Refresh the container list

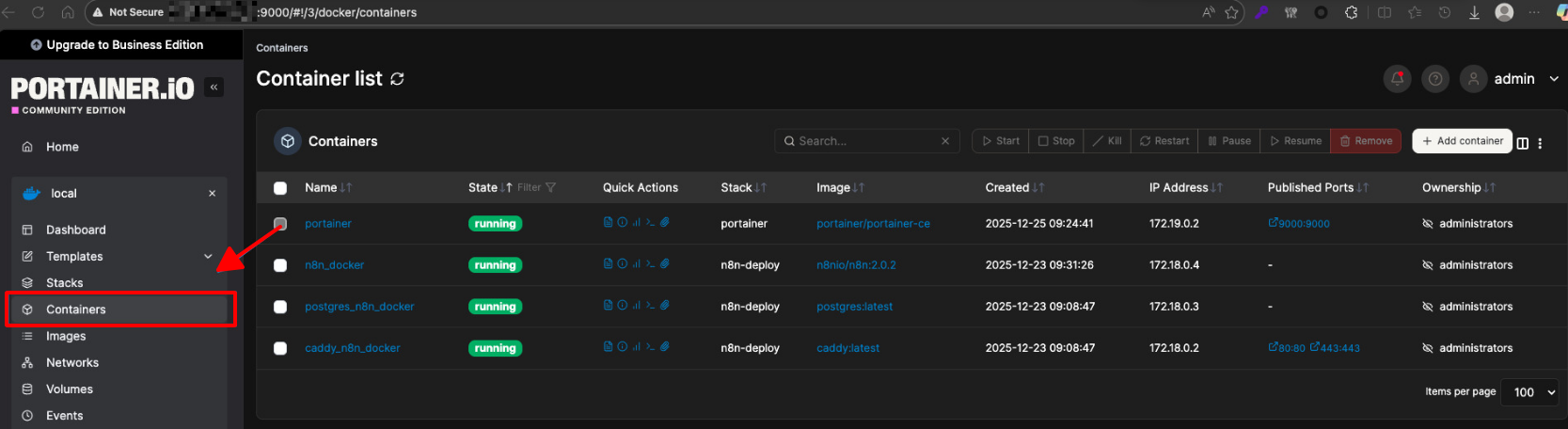click(x=397, y=79)
